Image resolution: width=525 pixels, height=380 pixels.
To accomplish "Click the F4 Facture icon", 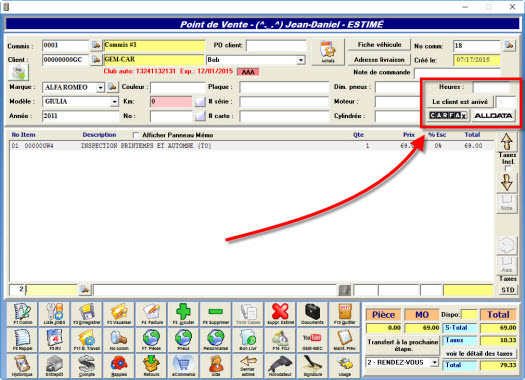I will click(x=151, y=314).
